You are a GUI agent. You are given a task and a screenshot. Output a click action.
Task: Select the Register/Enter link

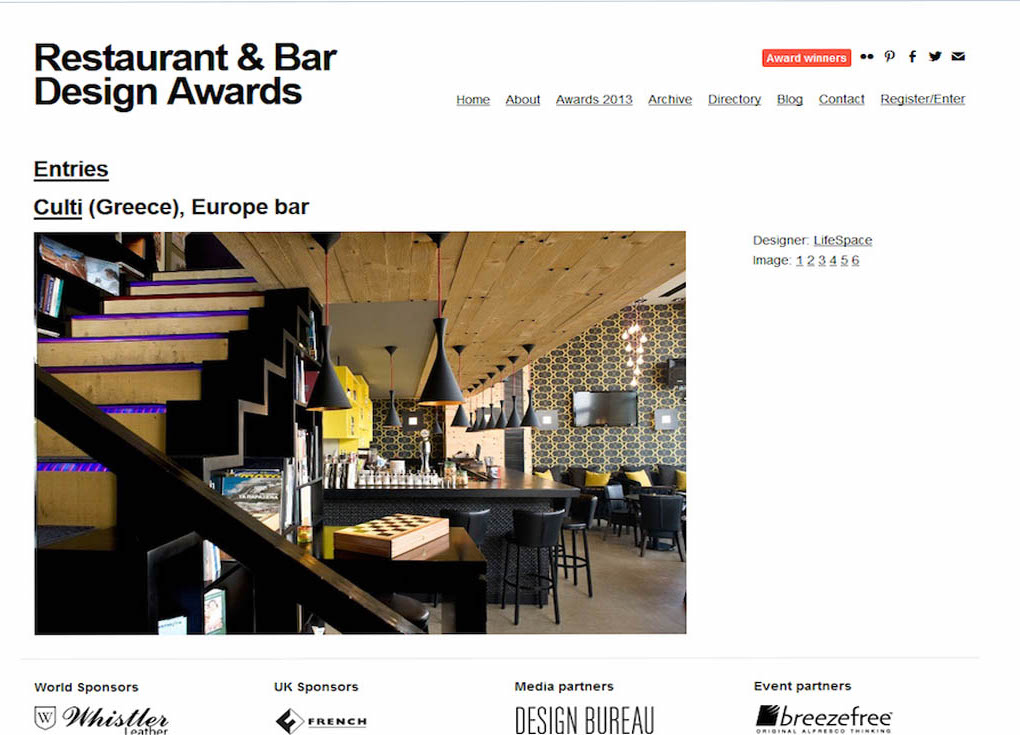point(922,99)
